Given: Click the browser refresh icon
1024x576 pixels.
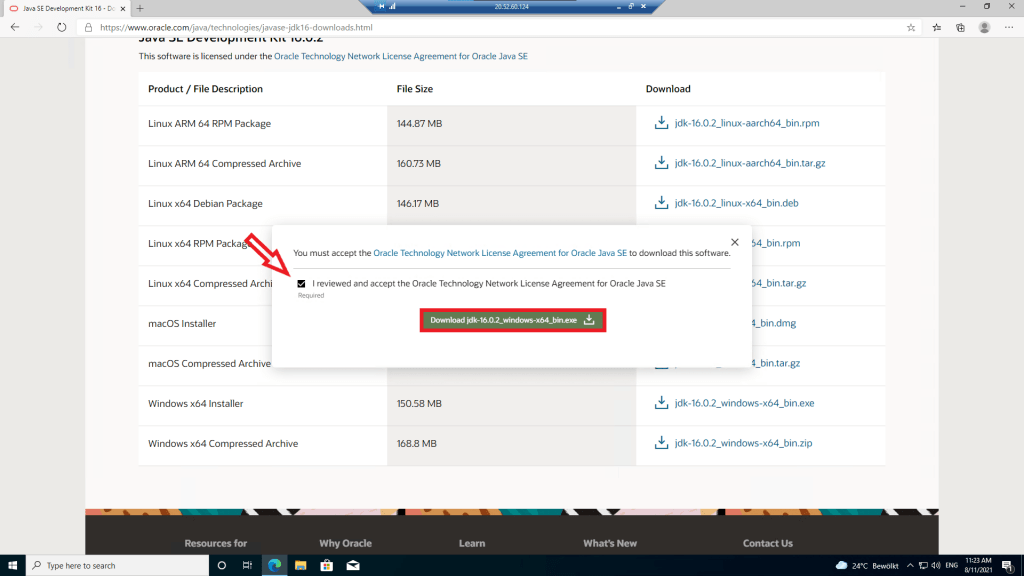Looking at the screenshot, I should pyautogui.click(x=62, y=28).
